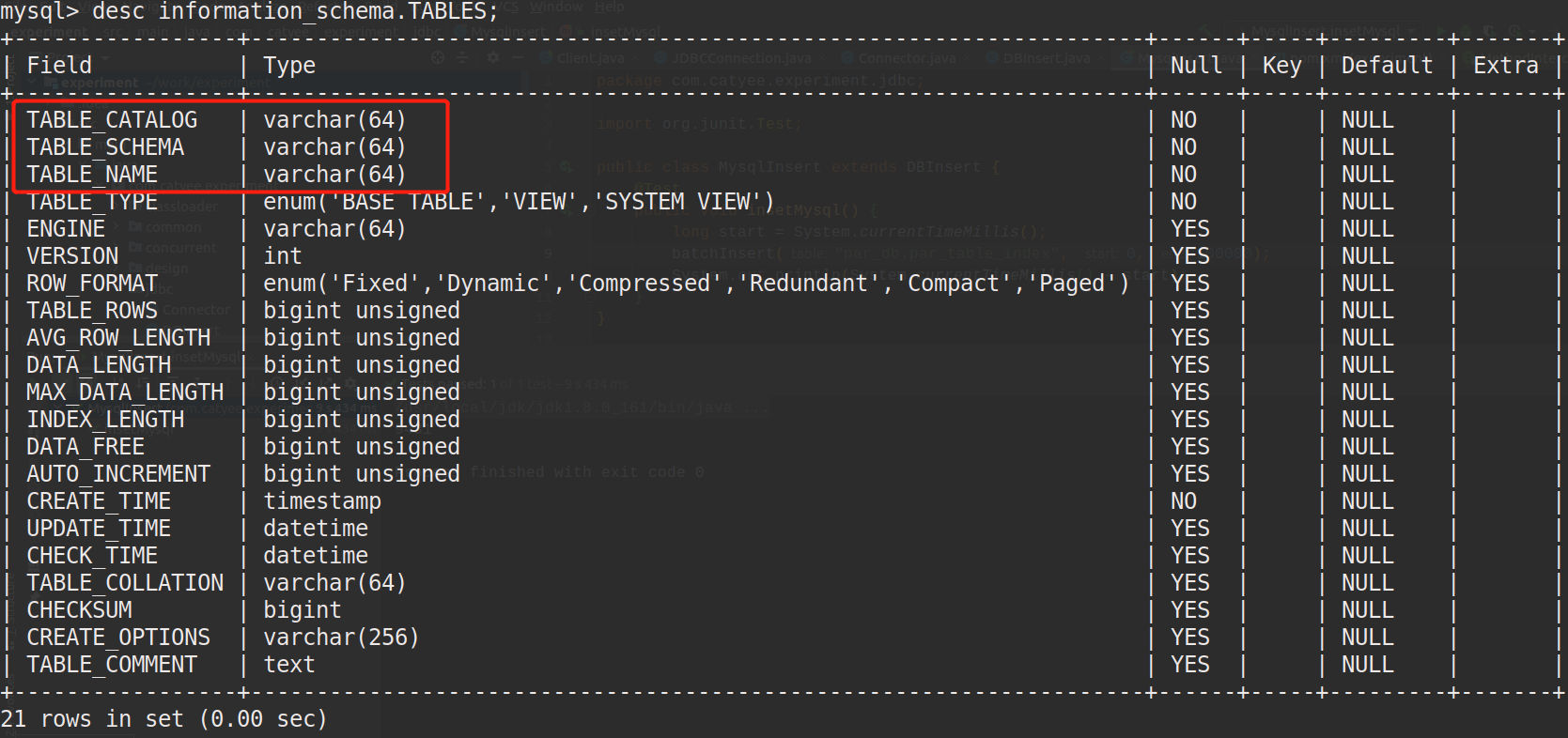The height and width of the screenshot is (738, 1568).
Task: Click the CREATE_TIME timestamp type
Action: pyautogui.click(x=322, y=501)
